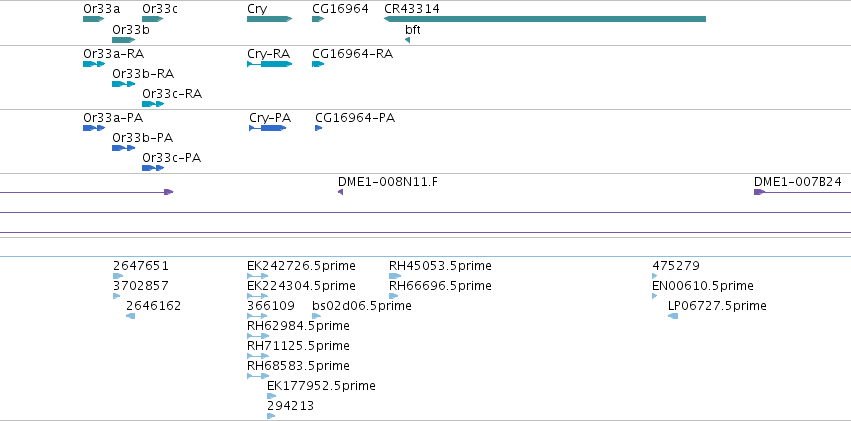Select the 475279 feature
This screenshot has height=421, width=851.
(655, 276)
